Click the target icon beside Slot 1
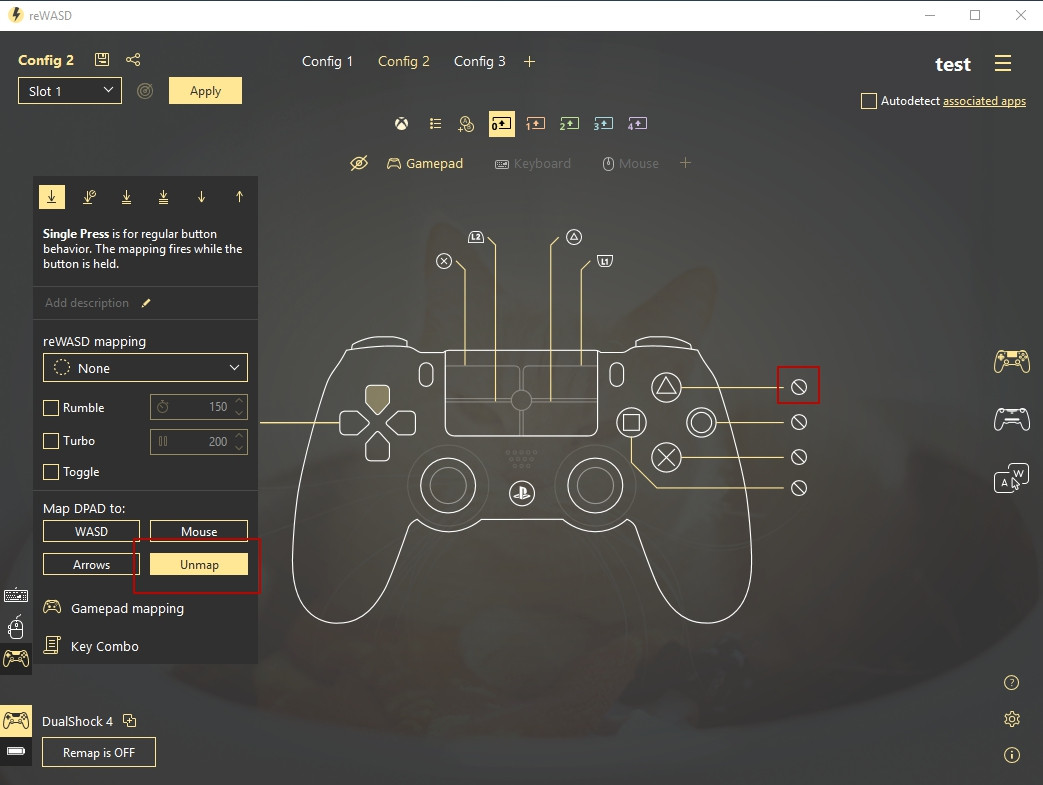The image size is (1043, 785). pyautogui.click(x=145, y=91)
